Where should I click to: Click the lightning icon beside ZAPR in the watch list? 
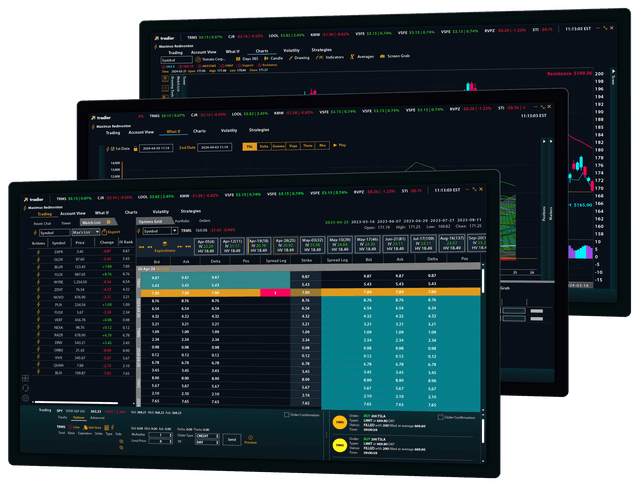[38, 252]
